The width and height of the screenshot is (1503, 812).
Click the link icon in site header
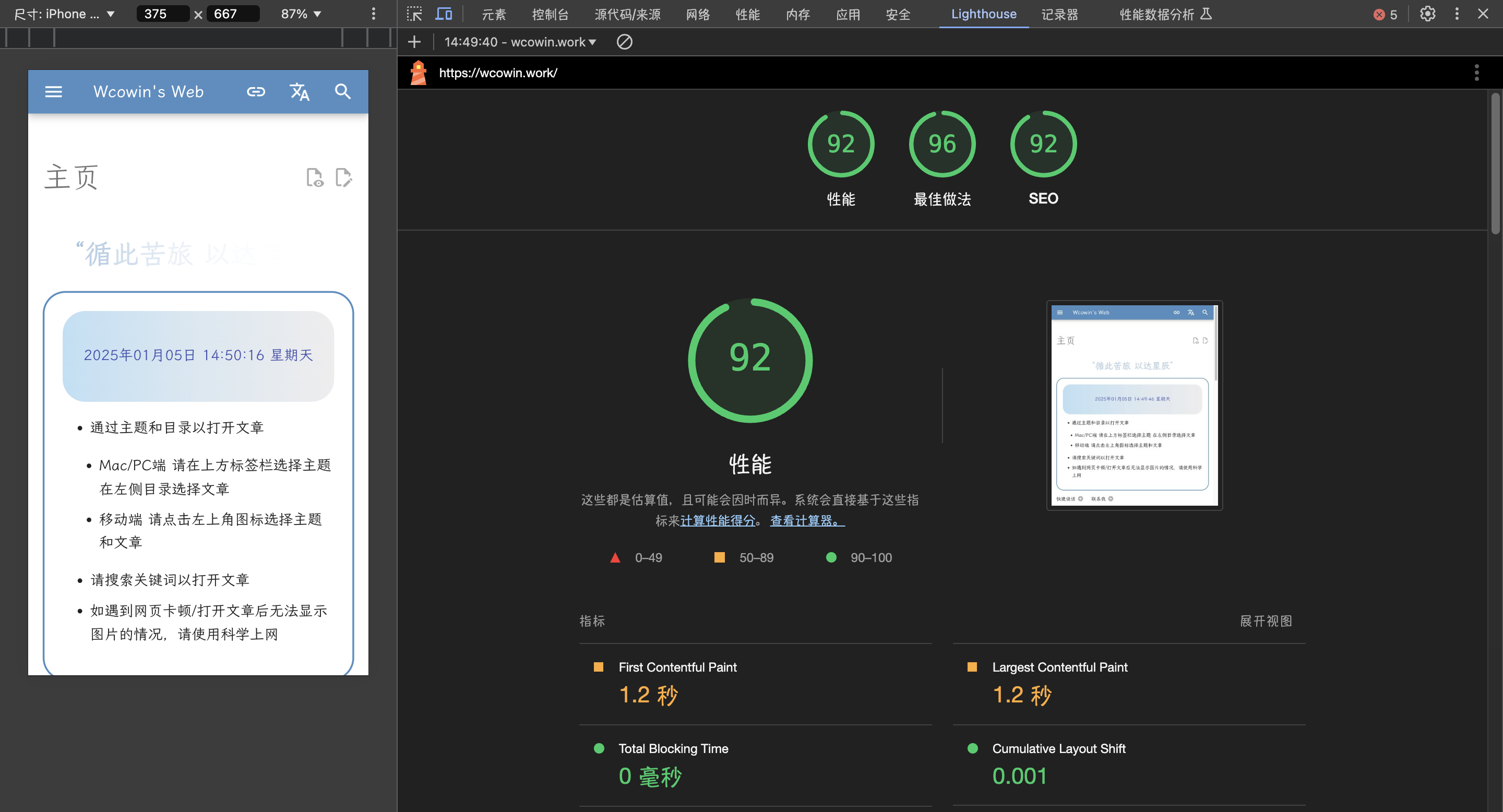256,91
